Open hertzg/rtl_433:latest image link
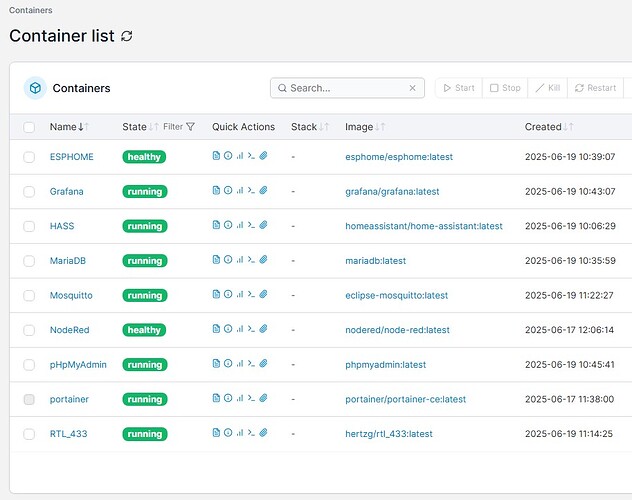Image resolution: width=632 pixels, height=500 pixels. (x=389, y=434)
